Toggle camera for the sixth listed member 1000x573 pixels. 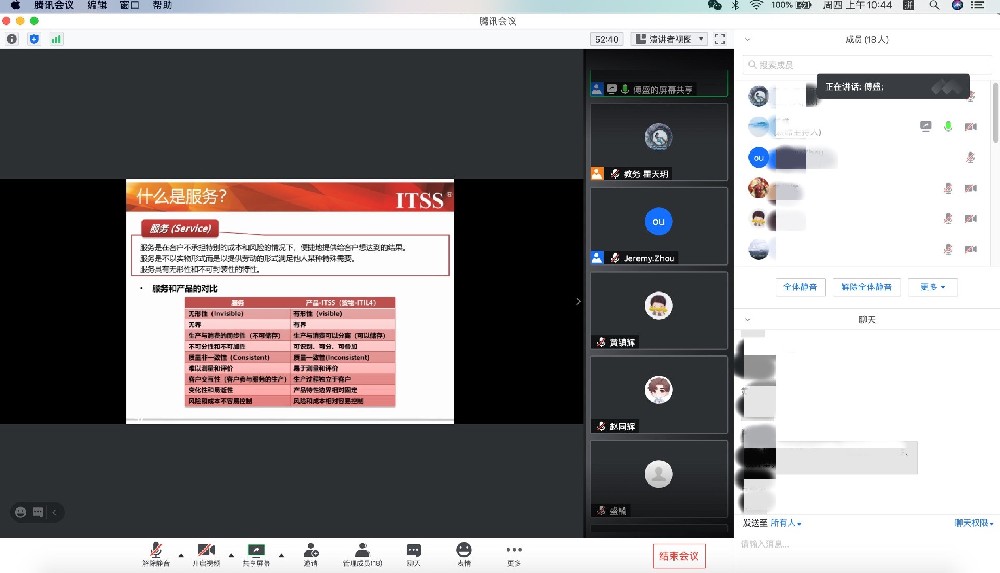971,249
